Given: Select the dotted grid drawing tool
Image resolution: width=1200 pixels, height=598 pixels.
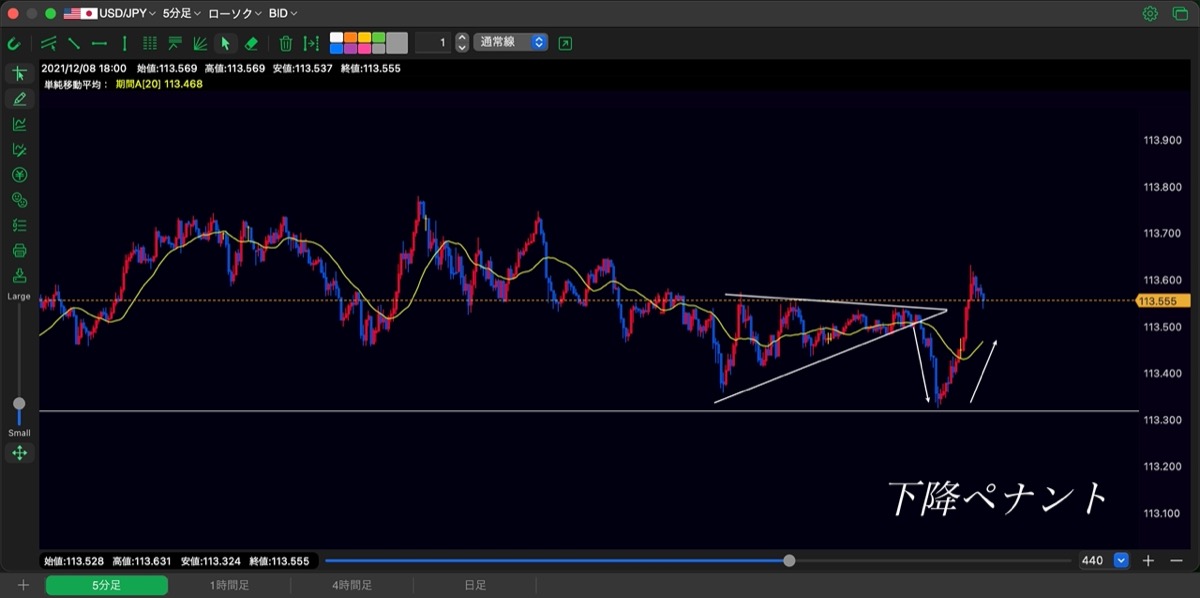Looking at the screenshot, I should (x=150, y=43).
